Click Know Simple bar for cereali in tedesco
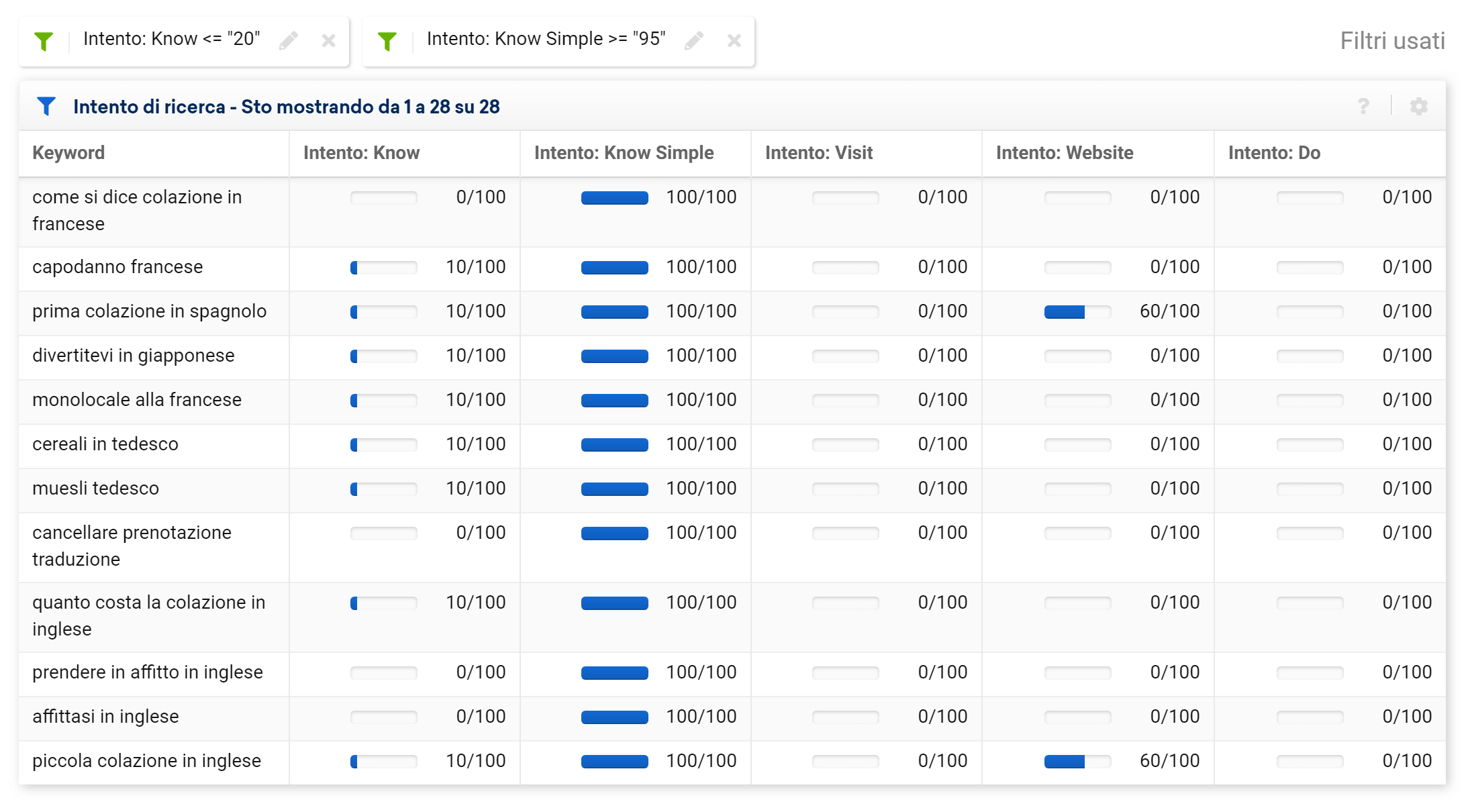The width and height of the screenshot is (1470, 812). 614,445
